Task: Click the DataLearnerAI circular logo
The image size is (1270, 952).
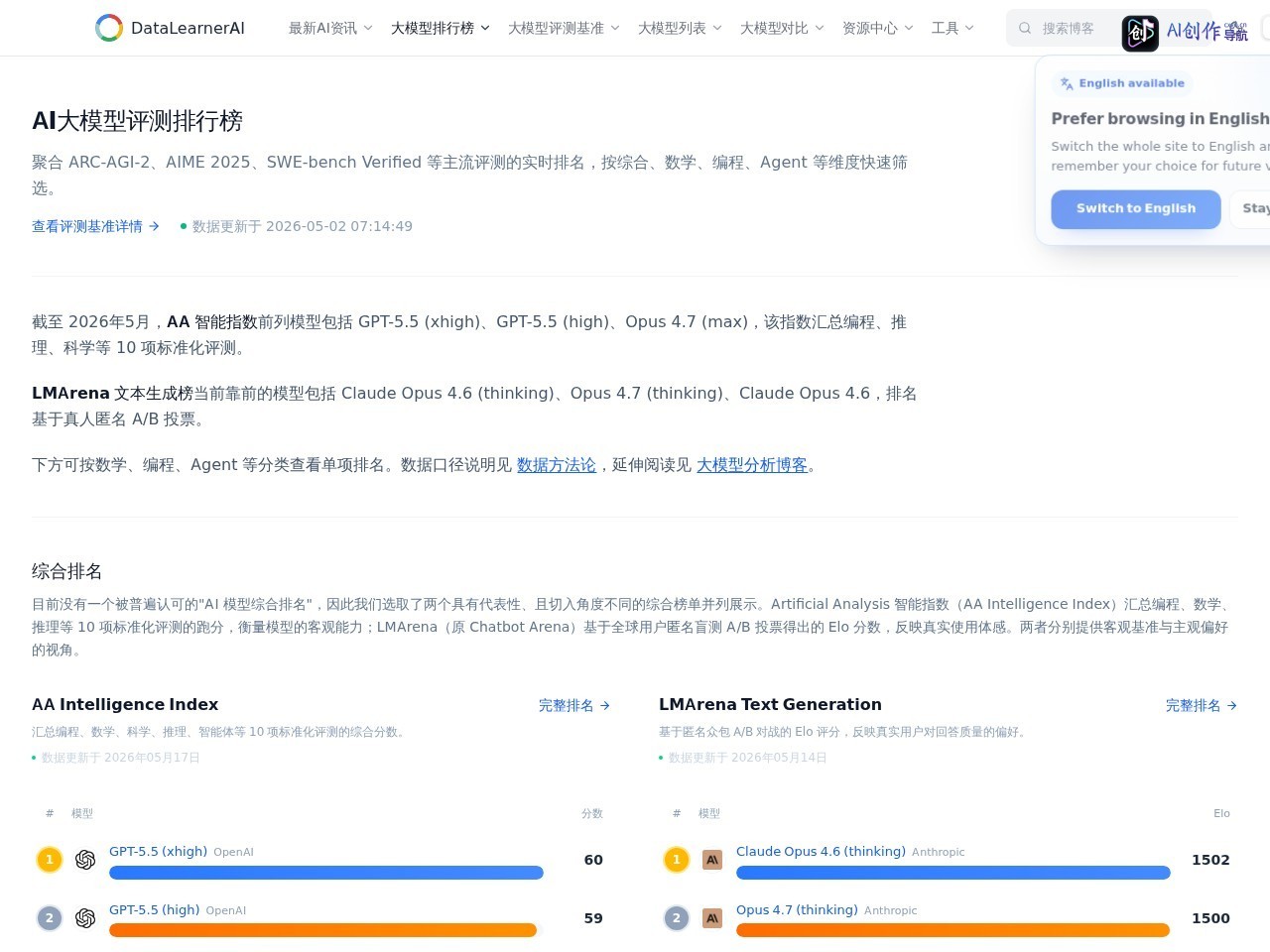Action: point(109,28)
